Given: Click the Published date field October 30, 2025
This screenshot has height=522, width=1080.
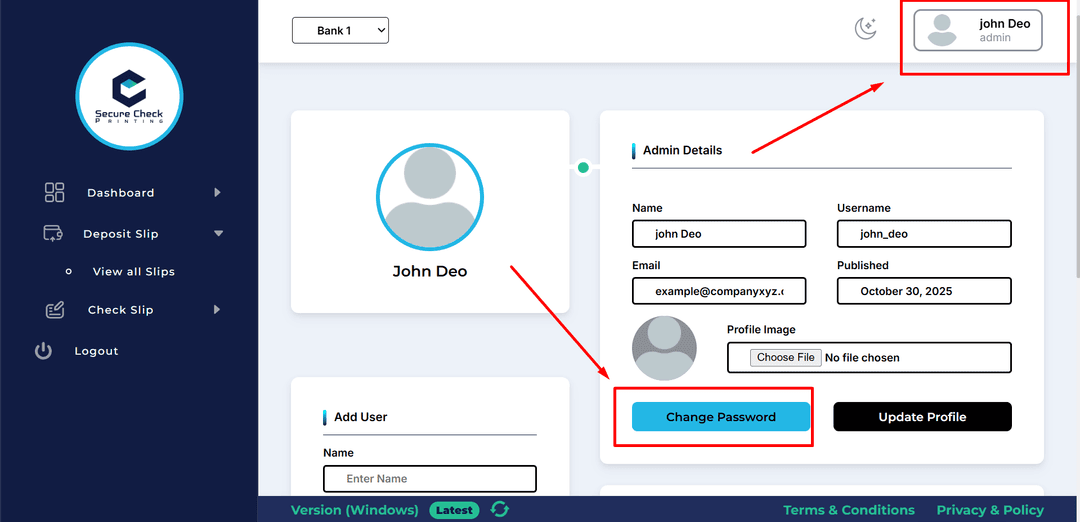Looking at the screenshot, I should coord(924,291).
